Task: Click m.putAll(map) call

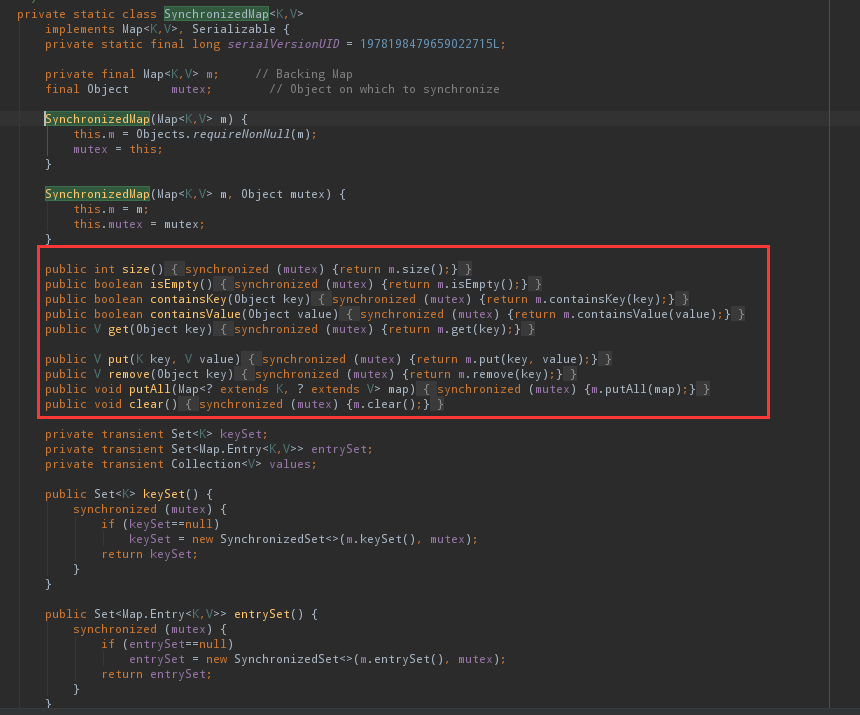Action: (x=636, y=389)
